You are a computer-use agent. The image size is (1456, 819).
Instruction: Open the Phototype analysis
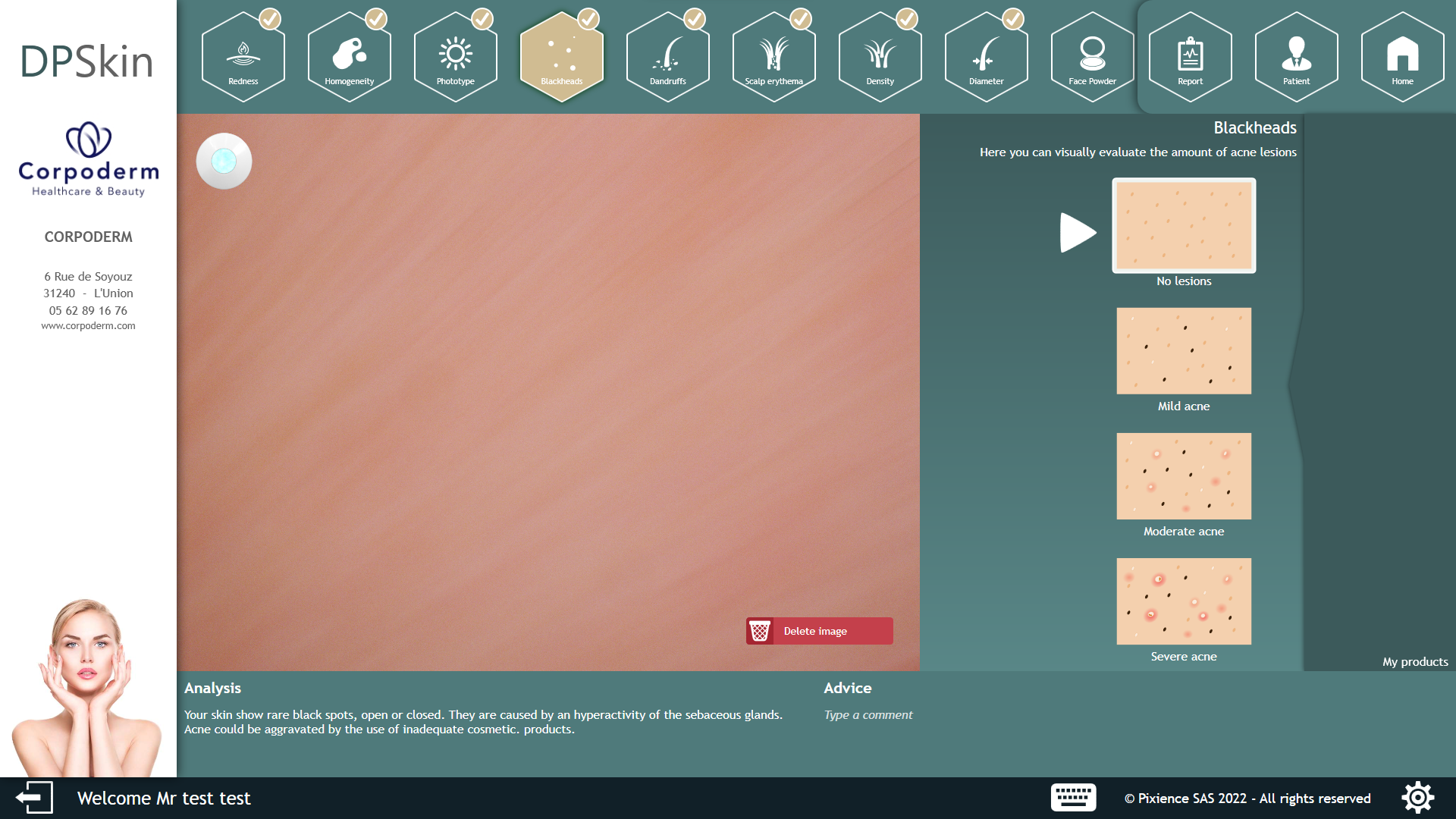click(455, 57)
